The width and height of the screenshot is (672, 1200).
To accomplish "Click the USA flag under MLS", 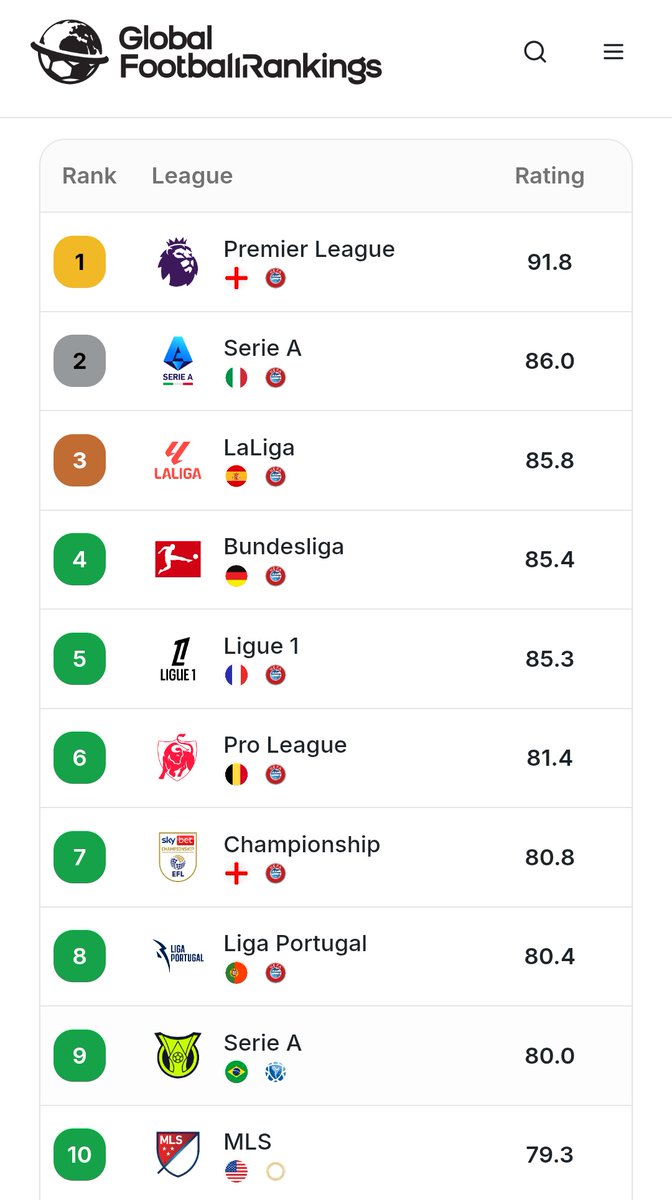I will 236,1171.
